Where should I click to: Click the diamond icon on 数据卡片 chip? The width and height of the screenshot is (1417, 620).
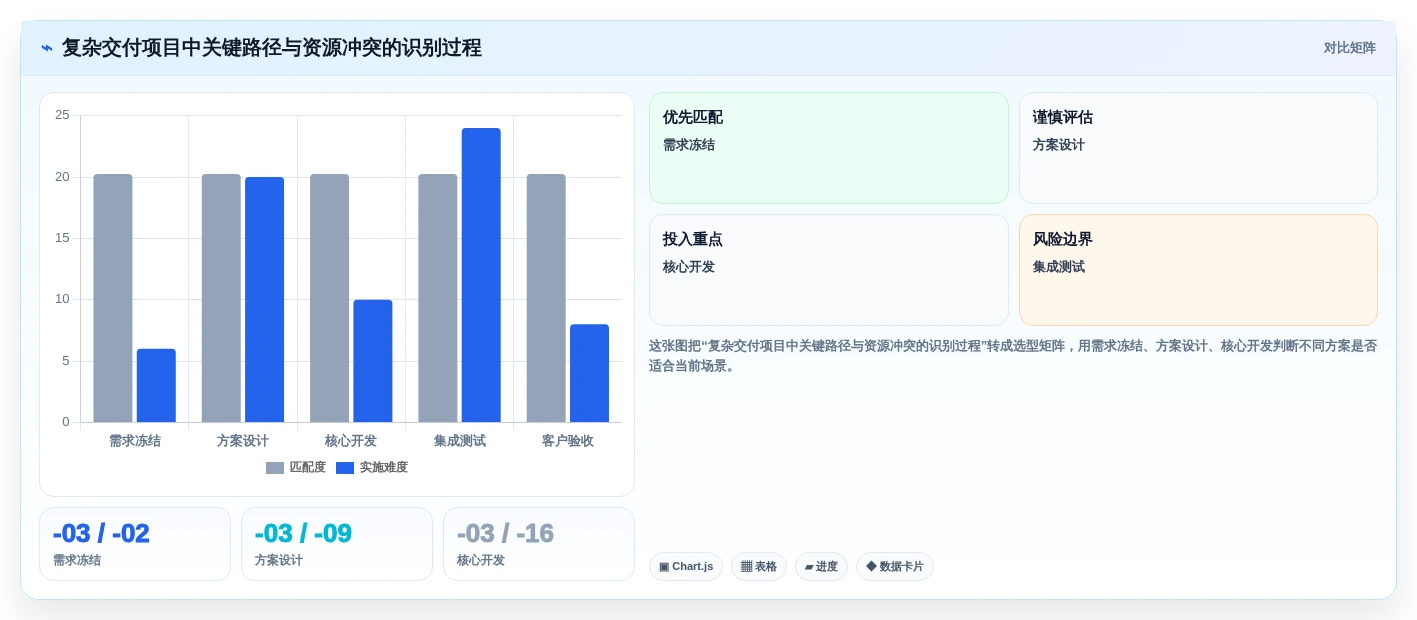coord(871,566)
